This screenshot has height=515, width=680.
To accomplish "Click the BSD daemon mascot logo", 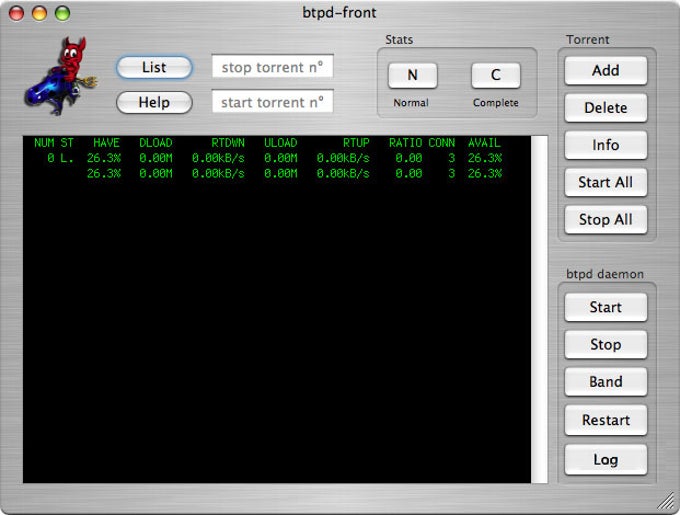I will (x=60, y=76).
